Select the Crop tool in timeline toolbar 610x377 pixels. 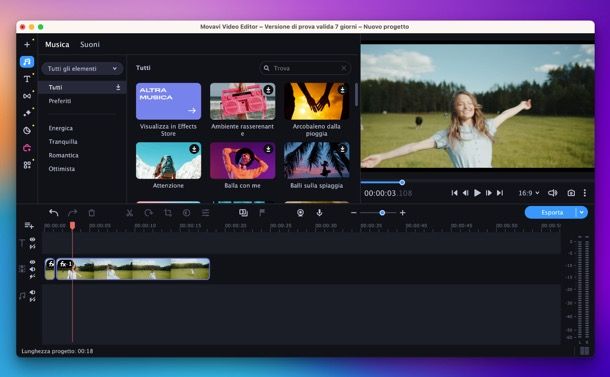[168, 213]
